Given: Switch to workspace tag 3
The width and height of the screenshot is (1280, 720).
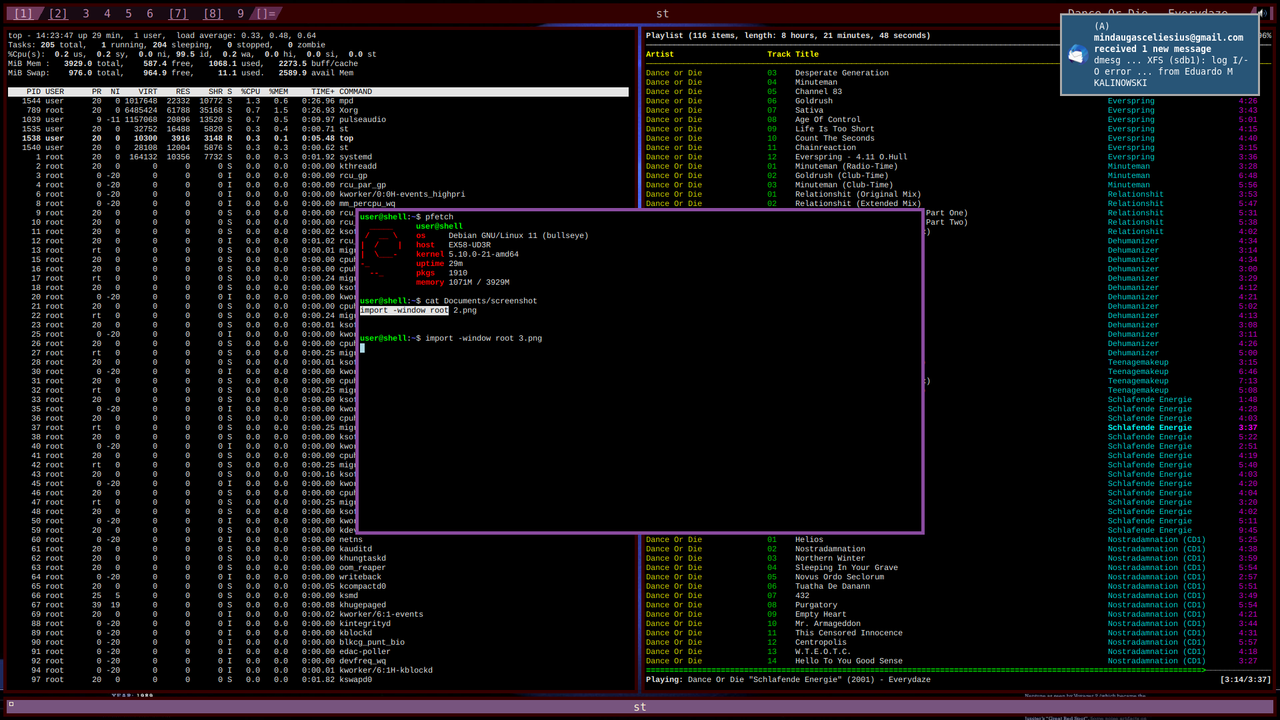Looking at the screenshot, I should (x=86, y=14).
